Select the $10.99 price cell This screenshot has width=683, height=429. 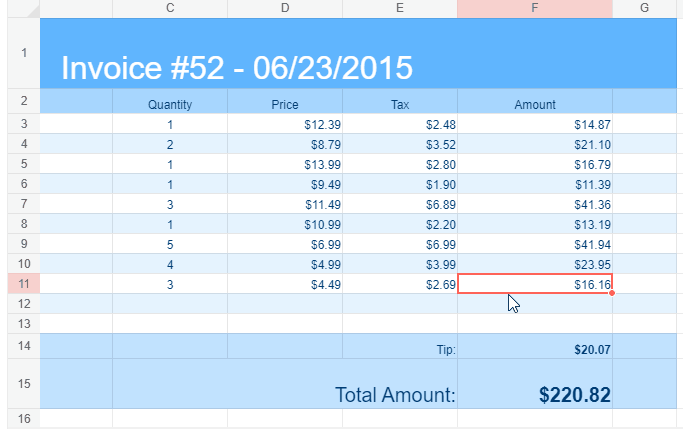coord(285,224)
